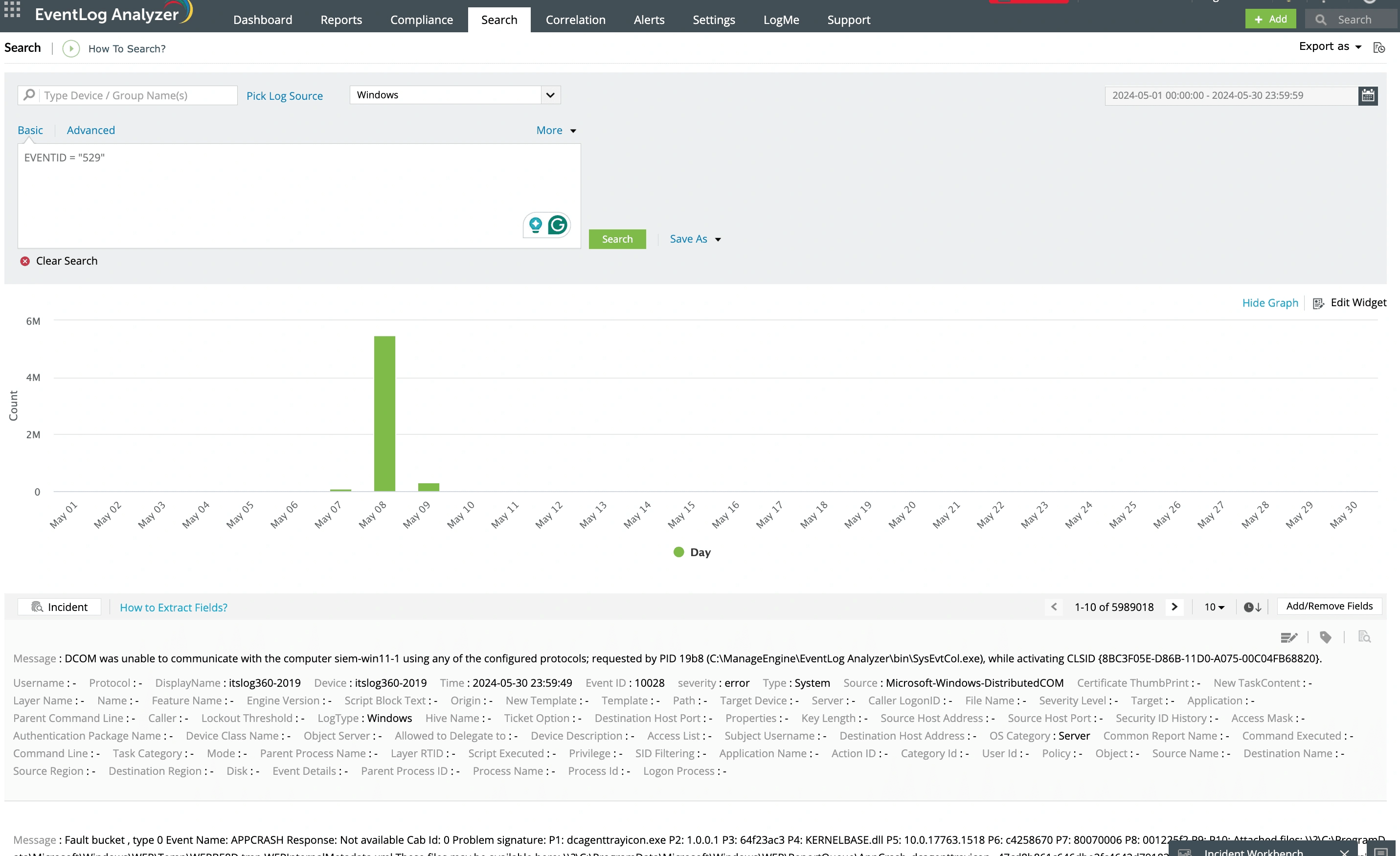Open the 10 per page dropdown
The width and height of the screenshot is (1400, 856).
pos(1214,607)
